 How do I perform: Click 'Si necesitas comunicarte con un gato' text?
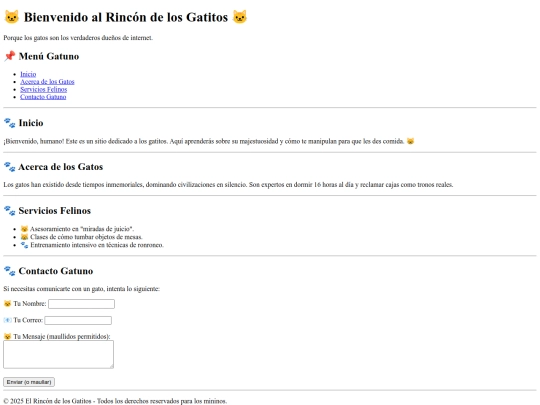click(x=82, y=289)
